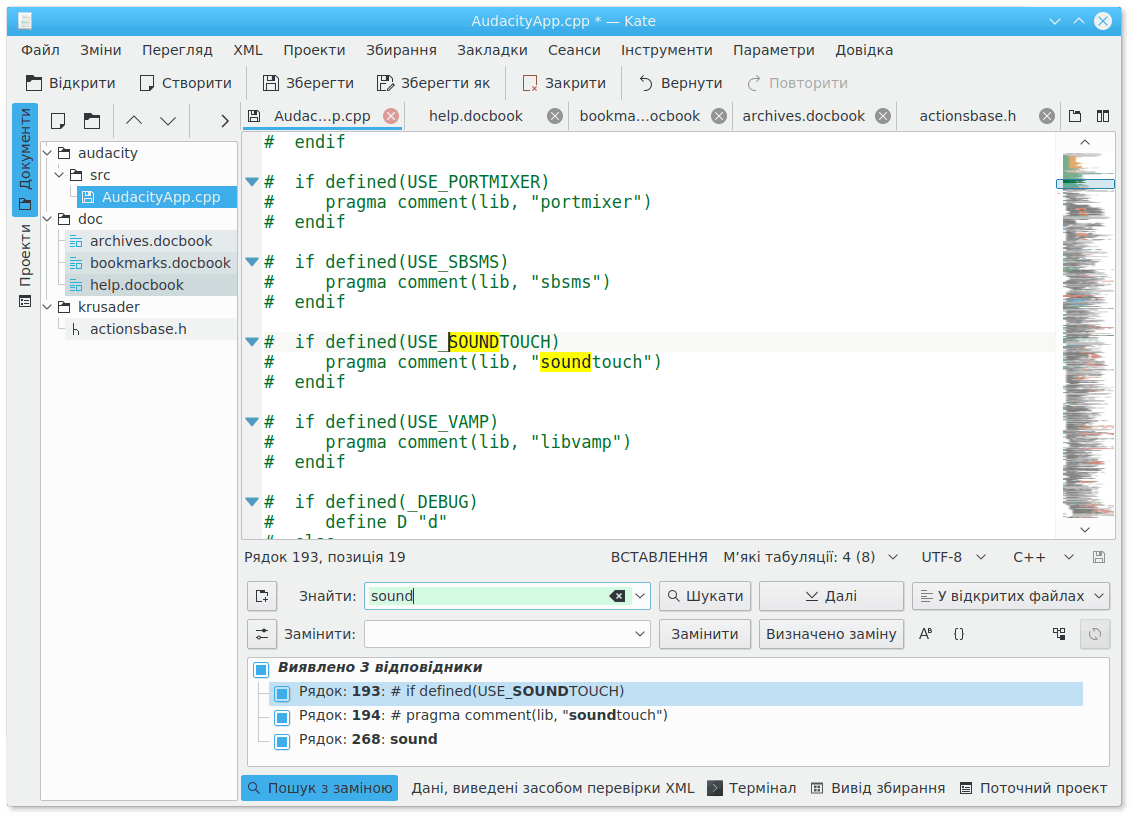Open the 'У відкритих файлах' dropdown
The image size is (1134, 819).
pos(1011,596)
